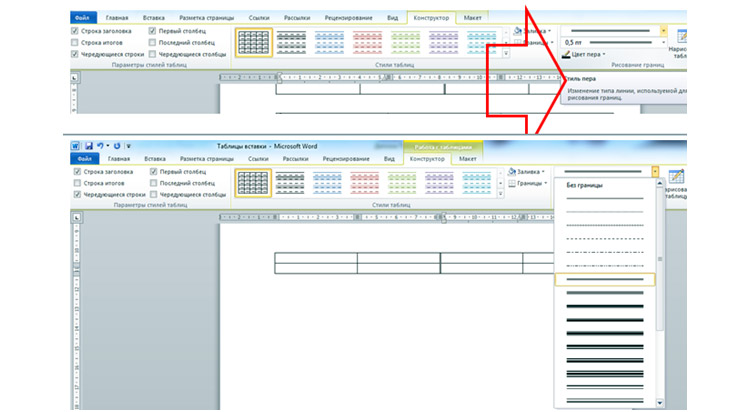Viewport: 750px width, 412px height.
Task: Select red table style in upper window gallery
Action: (x=367, y=42)
